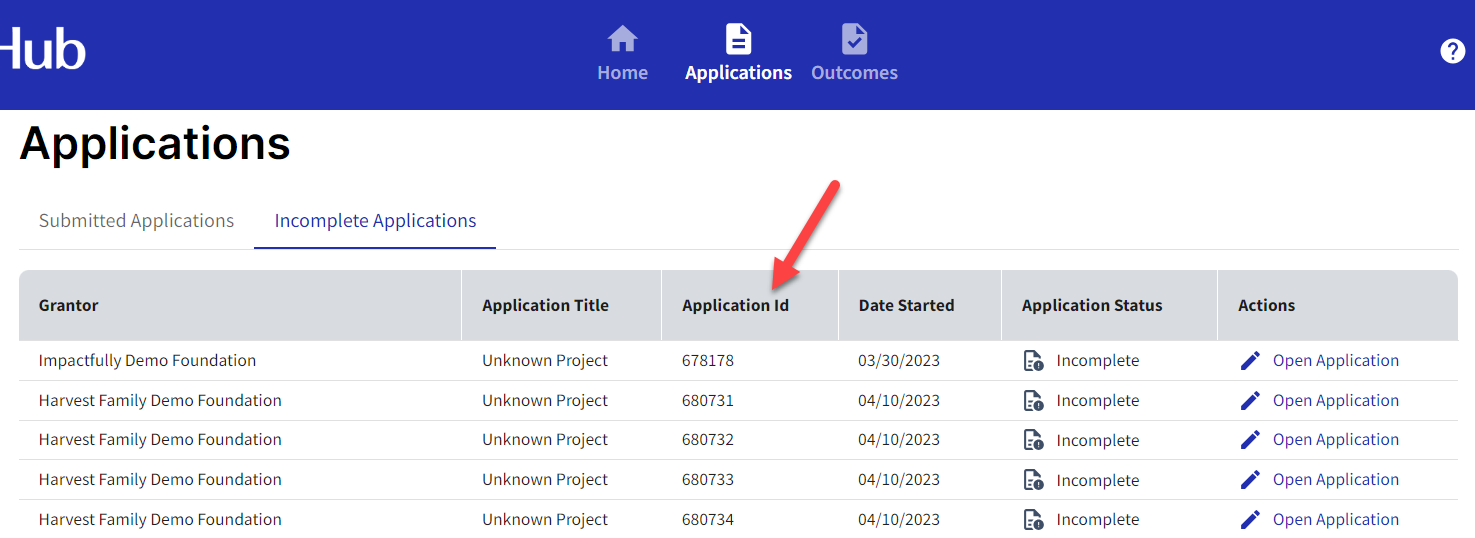Click the Grantor column header
Screen dimensions: 1475x538
69,305
